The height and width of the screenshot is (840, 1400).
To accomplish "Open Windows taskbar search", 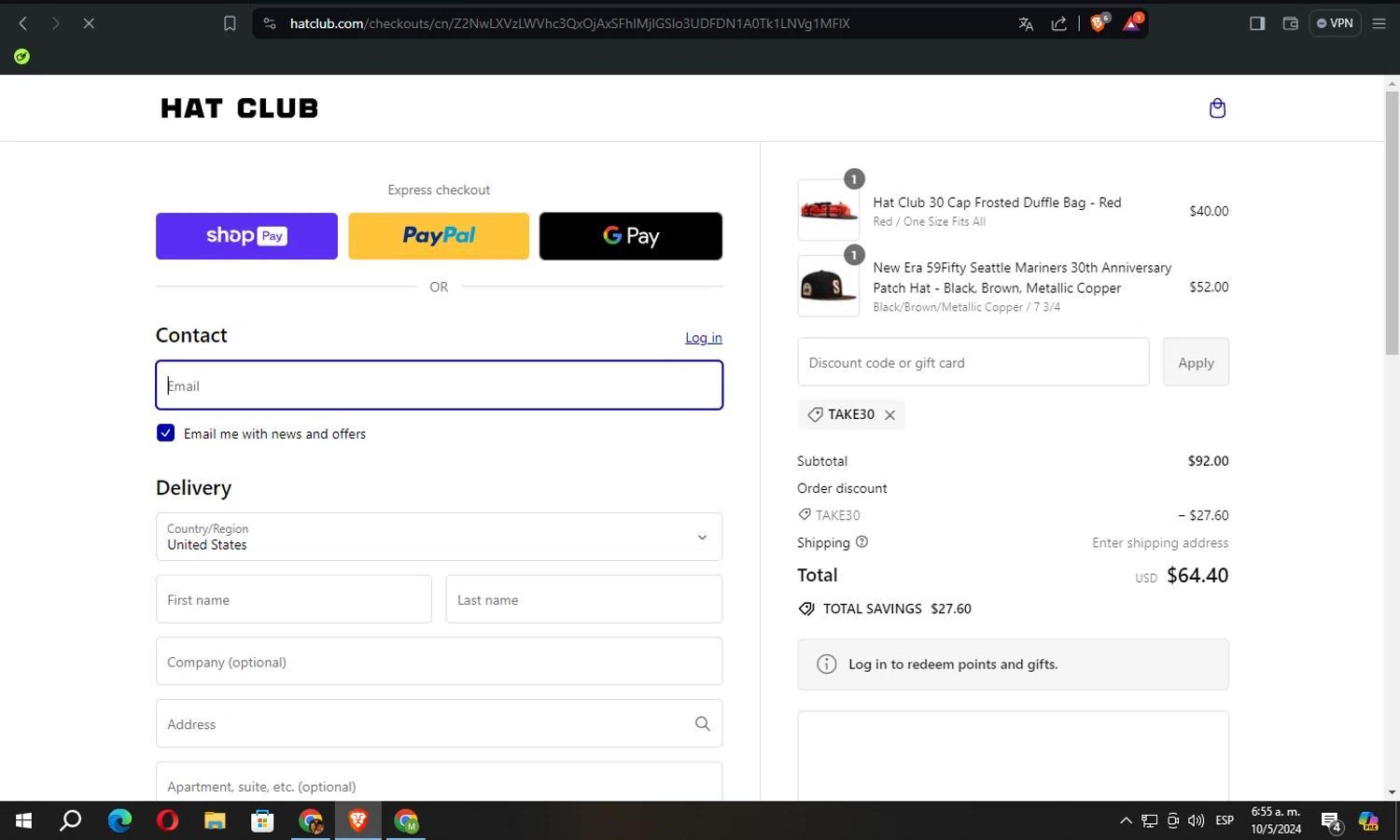I will tap(71, 821).
